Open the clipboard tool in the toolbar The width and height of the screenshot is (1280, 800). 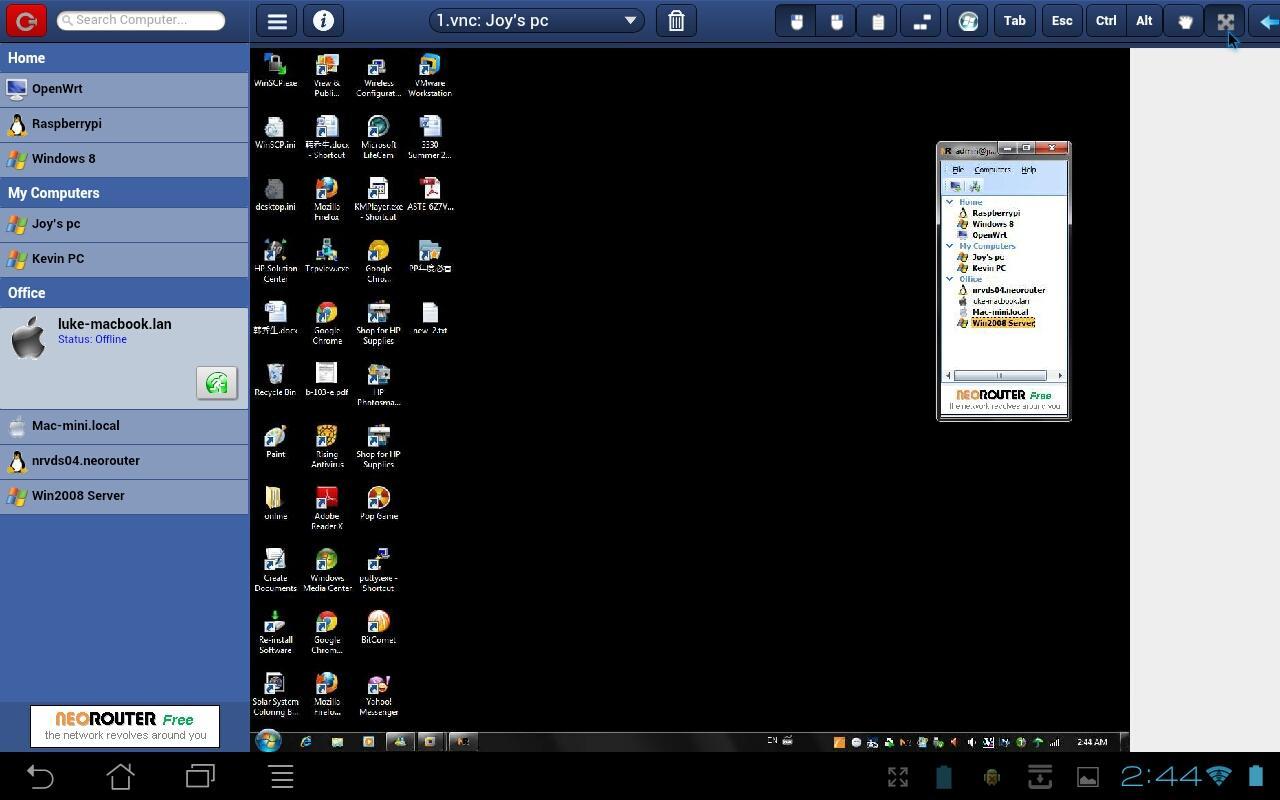tap(877, 20)
